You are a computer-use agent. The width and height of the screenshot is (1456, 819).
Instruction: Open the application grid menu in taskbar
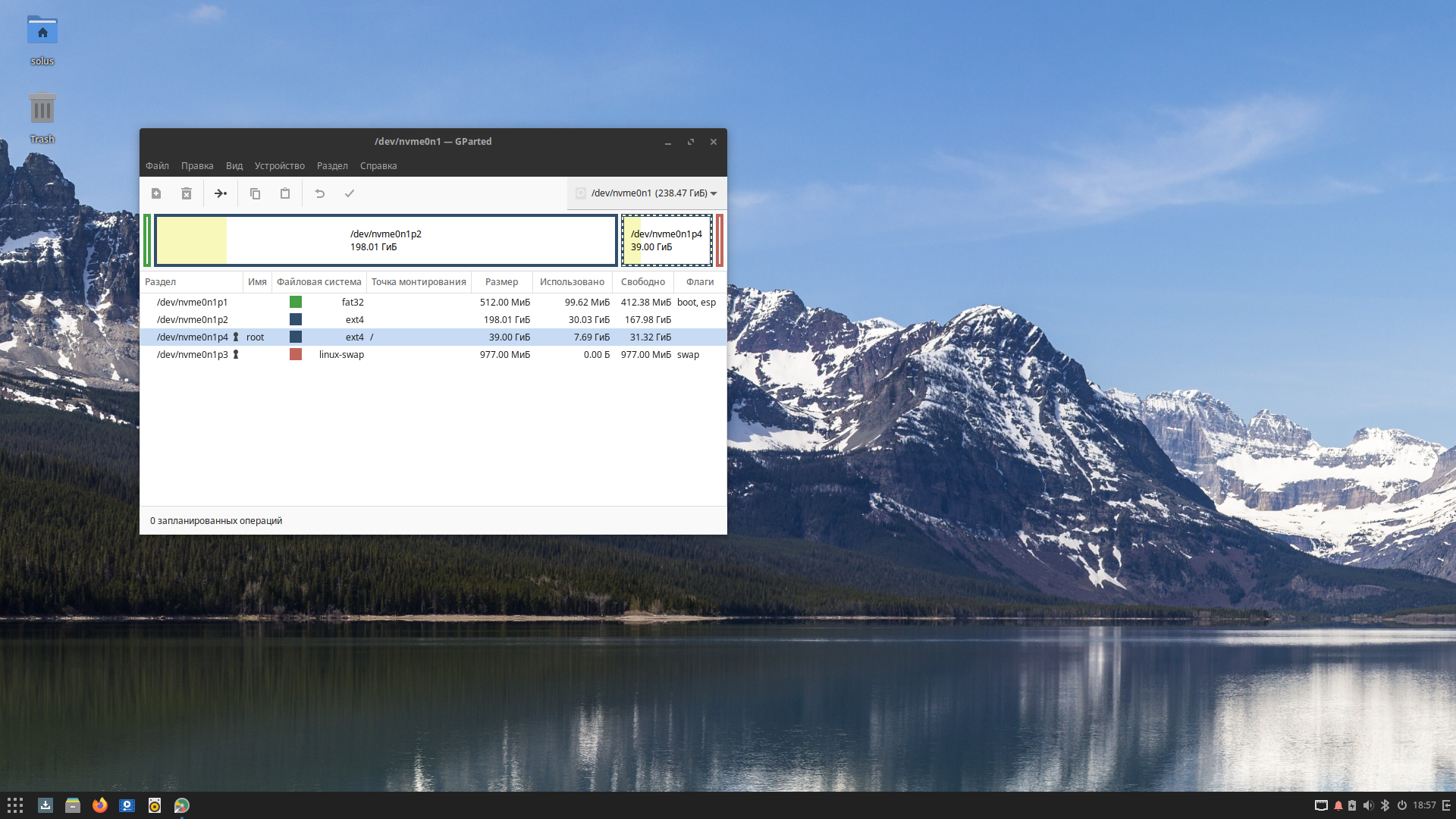(15, 805)
